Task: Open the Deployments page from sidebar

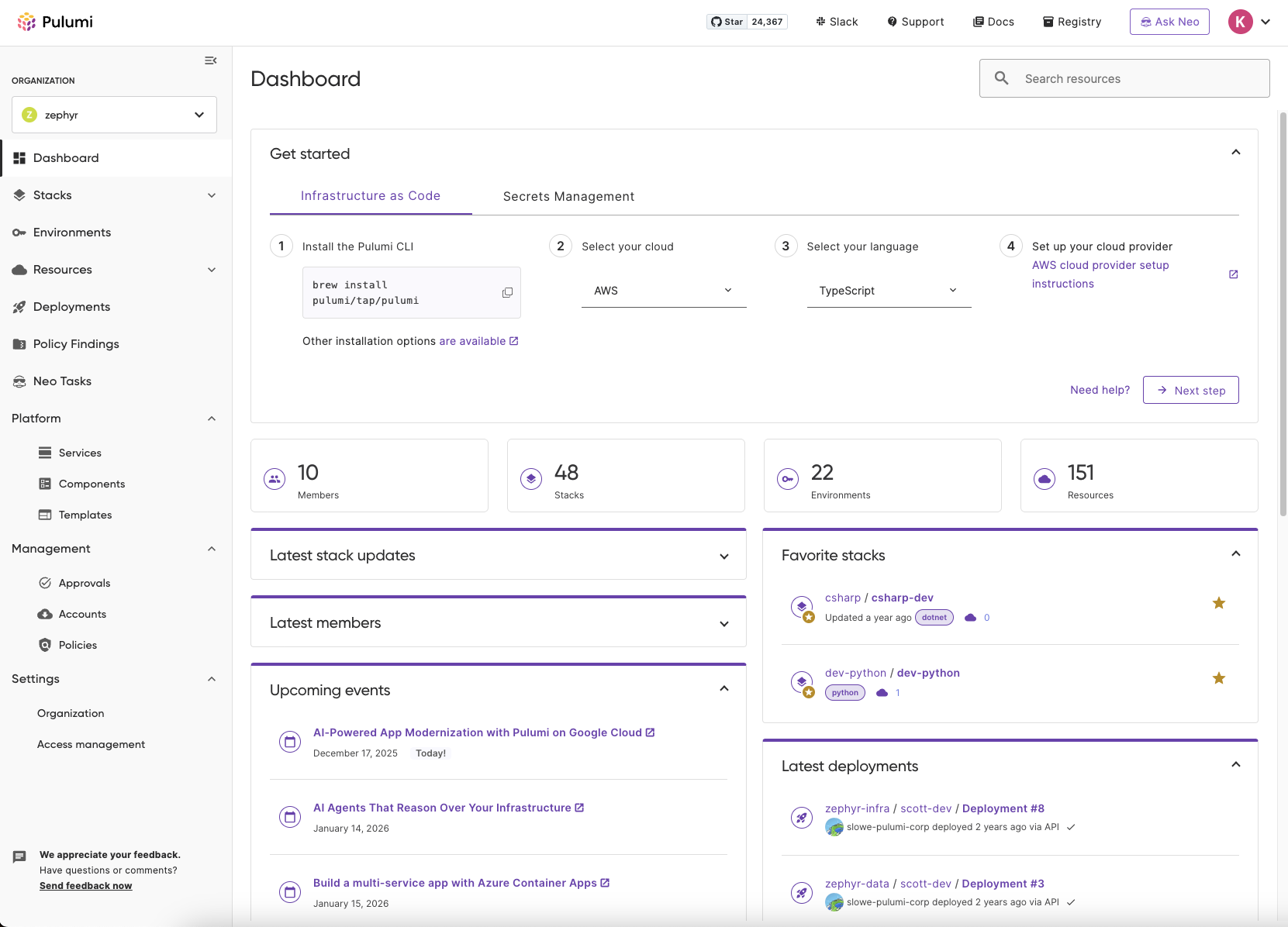Action: [70, 306]
